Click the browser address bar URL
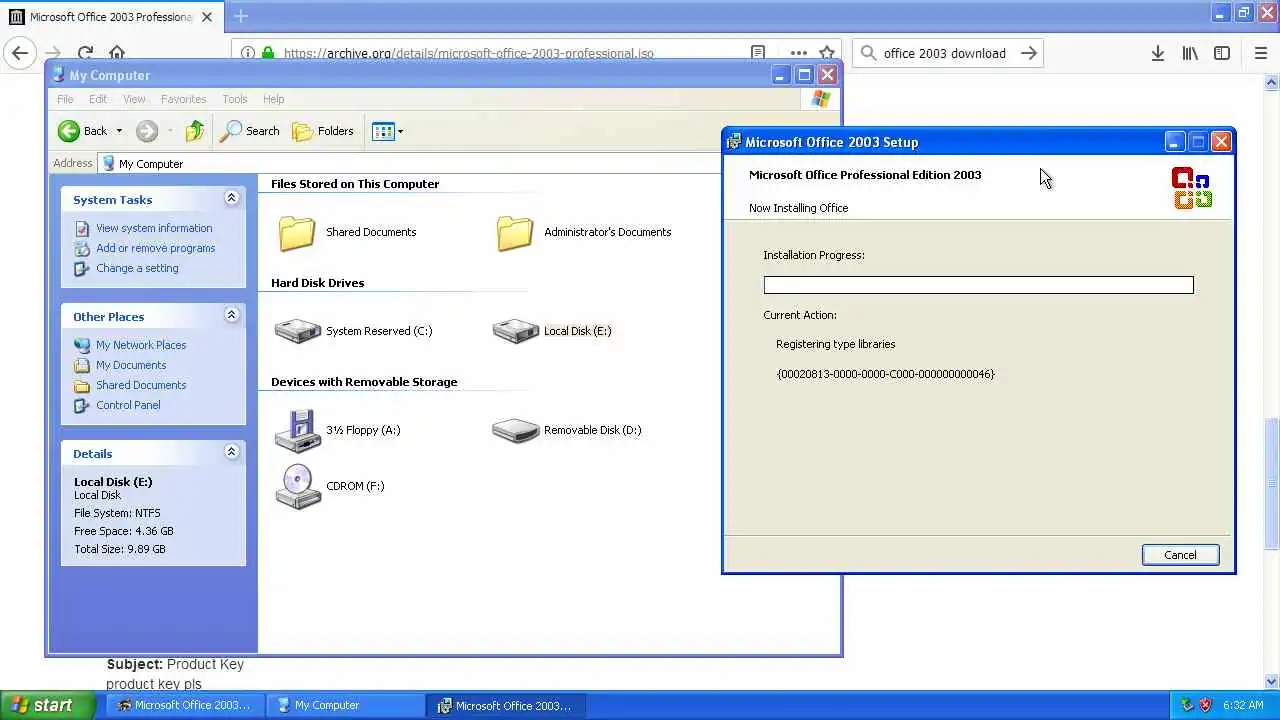The height and width of the screenshot is (720, 1280). coord(469,53)
